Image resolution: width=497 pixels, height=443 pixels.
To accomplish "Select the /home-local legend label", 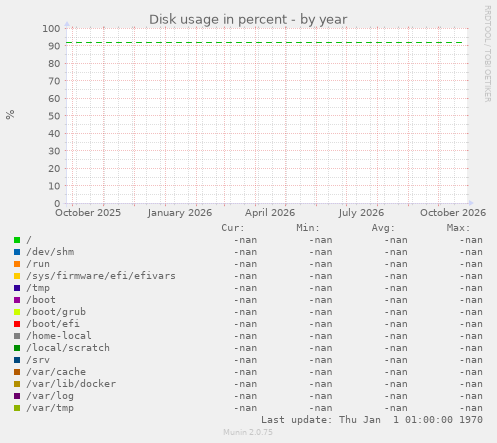I will pyautogui.click(x=59, y=336).
